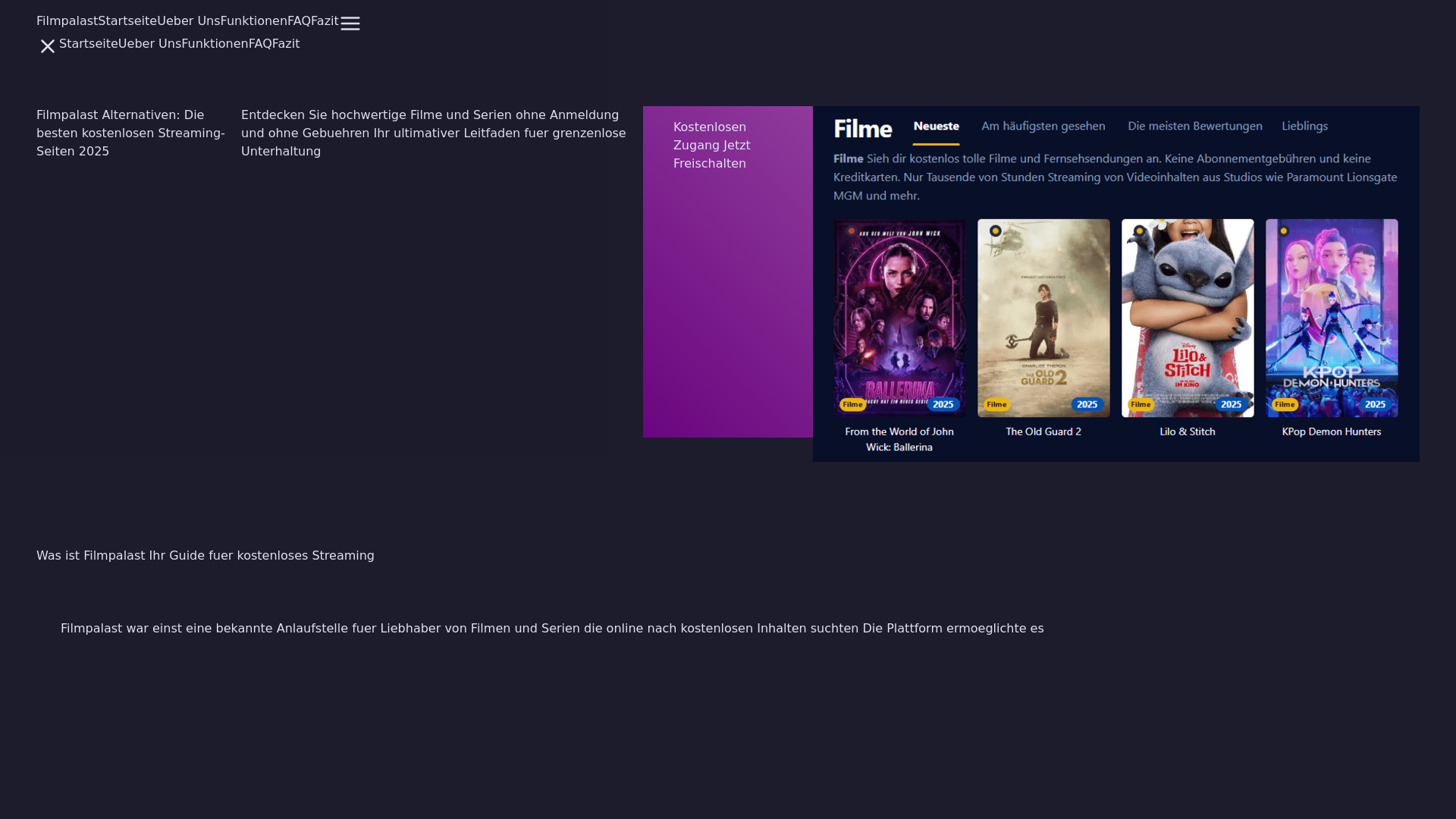The height and width of the screenshot is (819, 1456).
Task: Click heading Was ist Filmpalast Ihr Guide
Action: point(206,556)
